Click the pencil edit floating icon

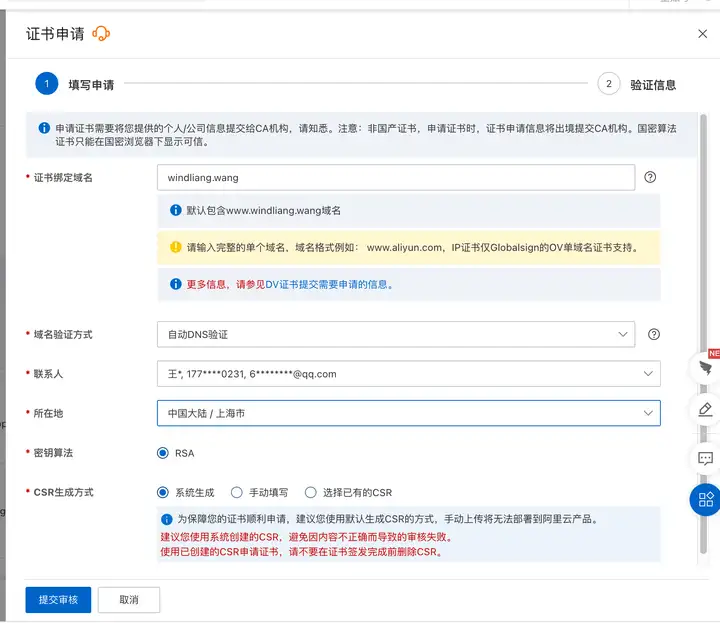(x=706, y=410)
